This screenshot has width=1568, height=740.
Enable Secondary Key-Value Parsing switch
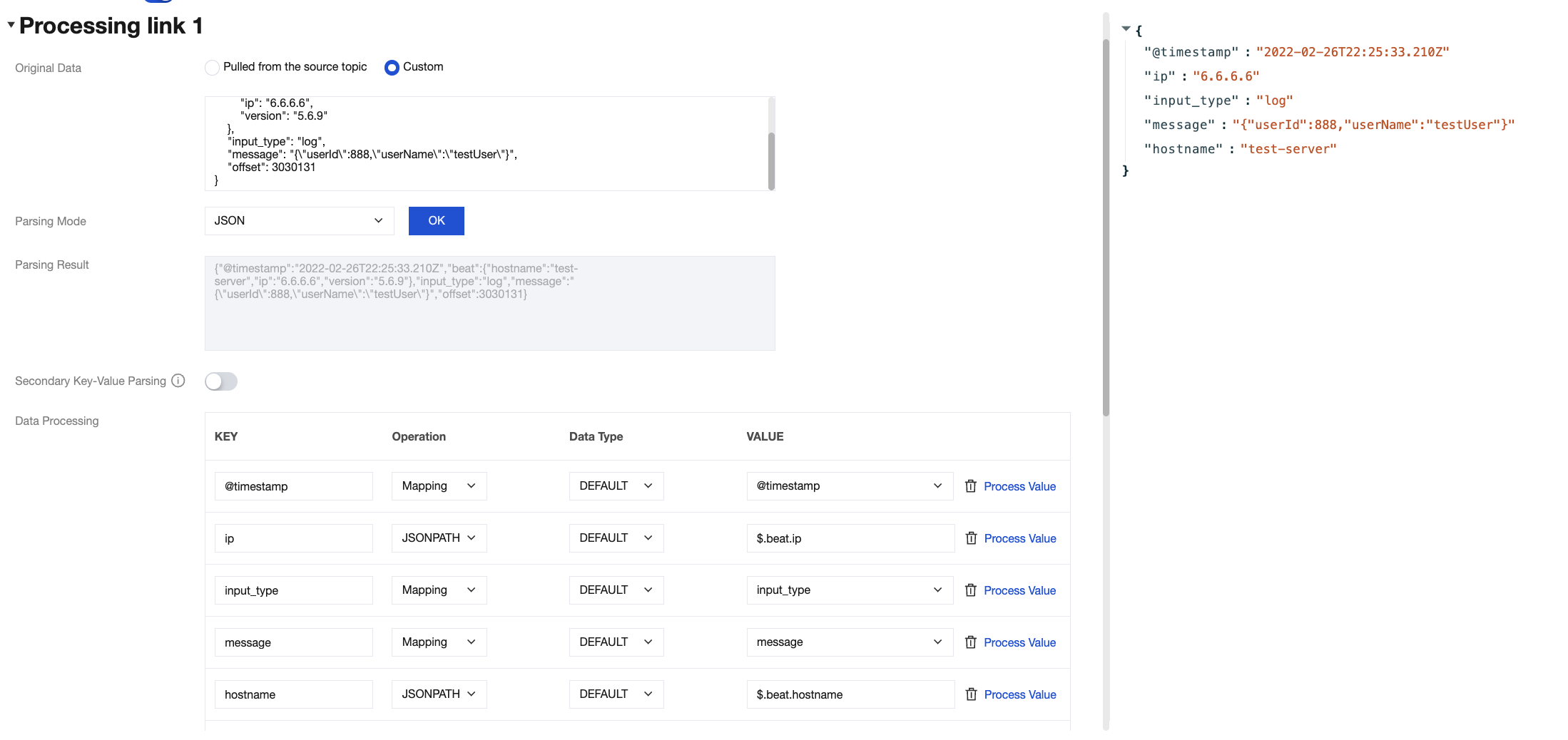(221, 381)
